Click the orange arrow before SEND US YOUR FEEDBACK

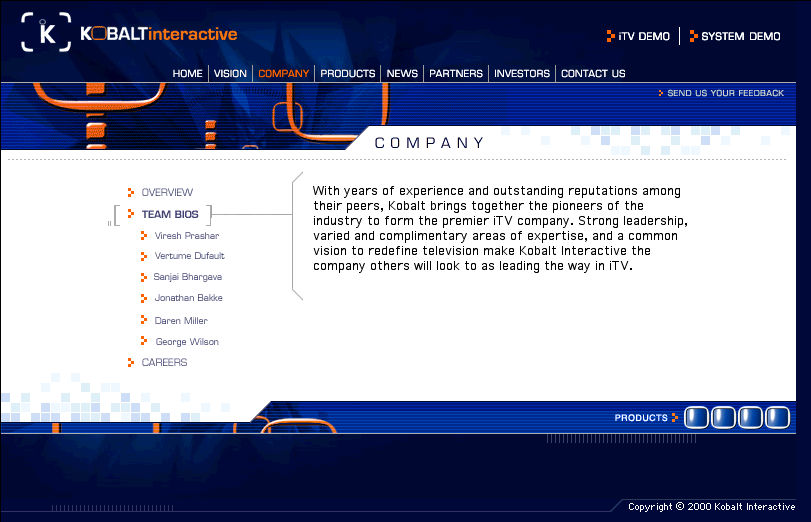click(x=660, y=93)
